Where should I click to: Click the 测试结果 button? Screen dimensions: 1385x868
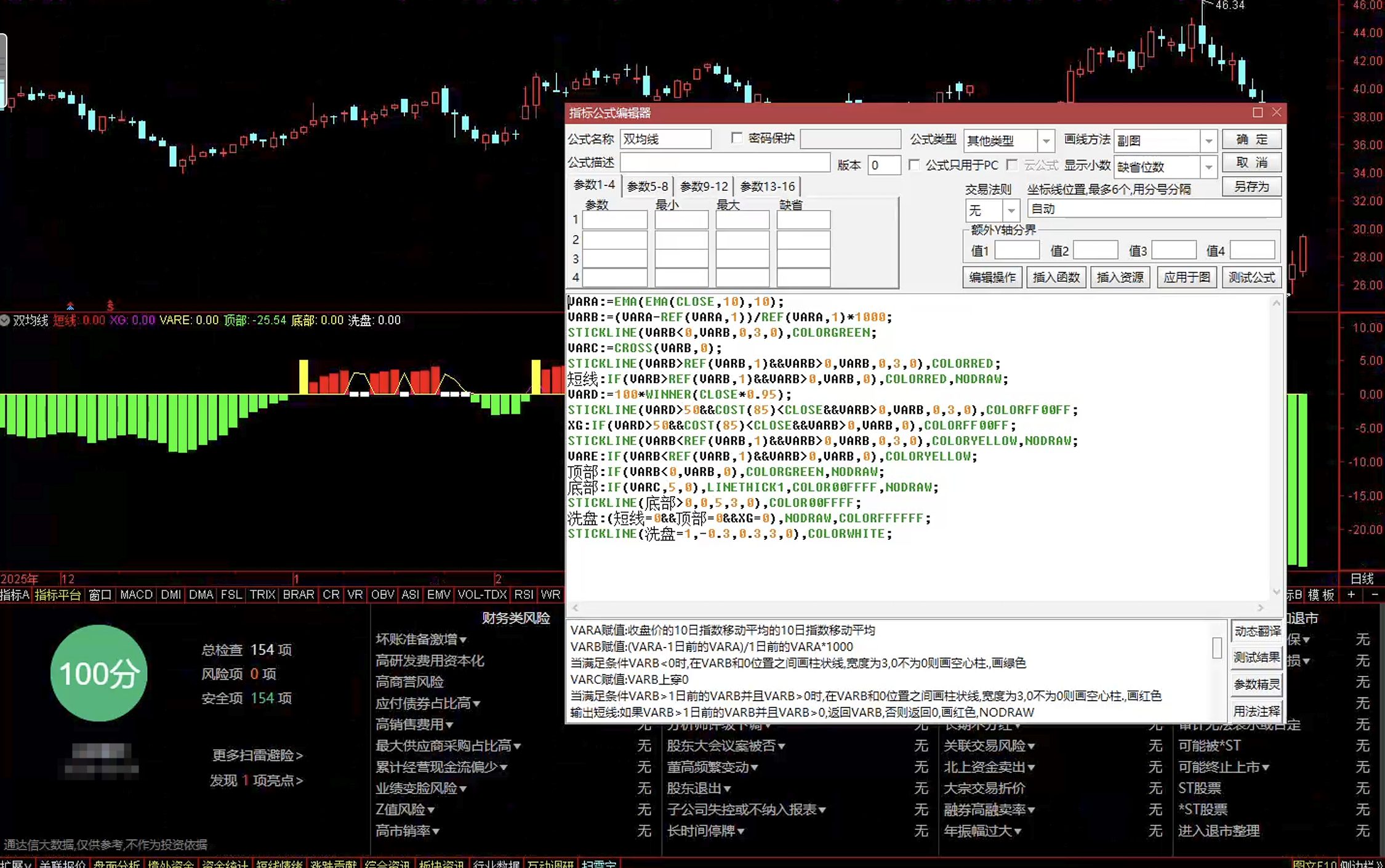pos(1257,657)
